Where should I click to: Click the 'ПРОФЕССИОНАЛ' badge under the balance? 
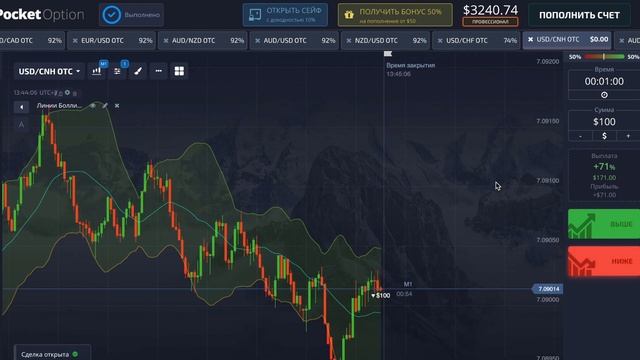(490, 22)
